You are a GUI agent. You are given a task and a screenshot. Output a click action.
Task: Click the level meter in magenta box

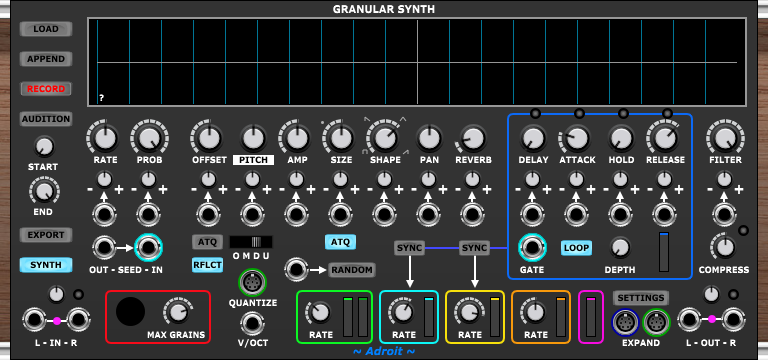tap(591, 316)
